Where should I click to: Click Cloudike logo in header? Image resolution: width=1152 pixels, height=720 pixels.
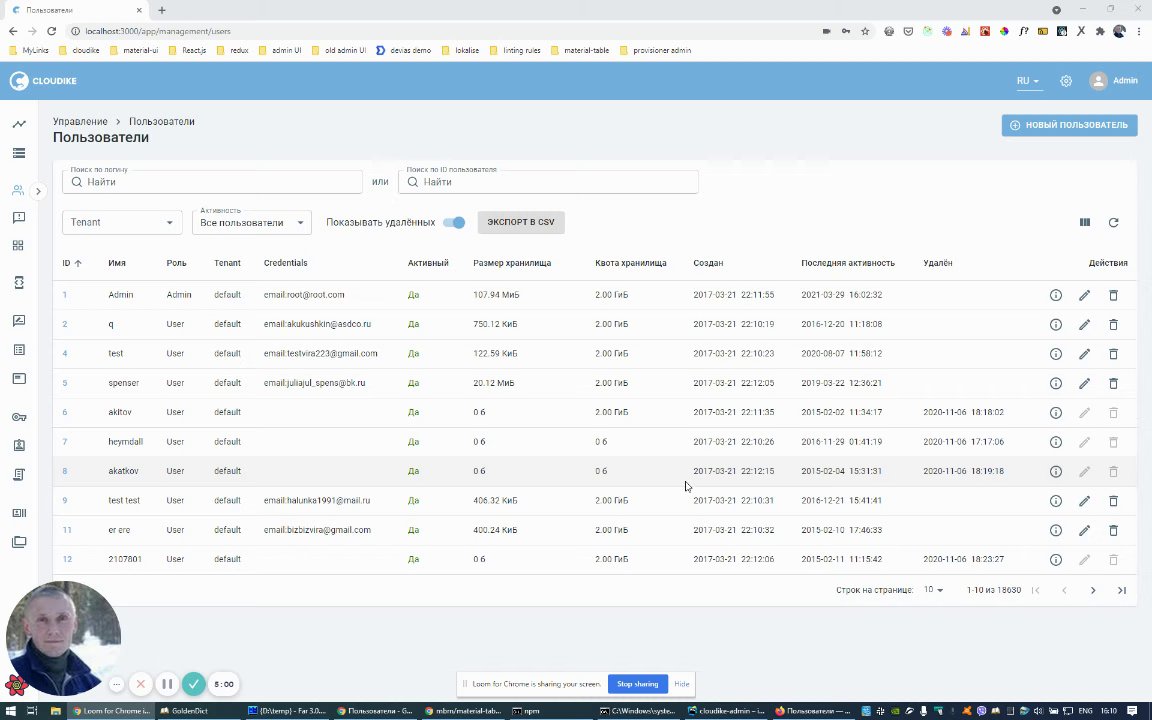(43, 81)
